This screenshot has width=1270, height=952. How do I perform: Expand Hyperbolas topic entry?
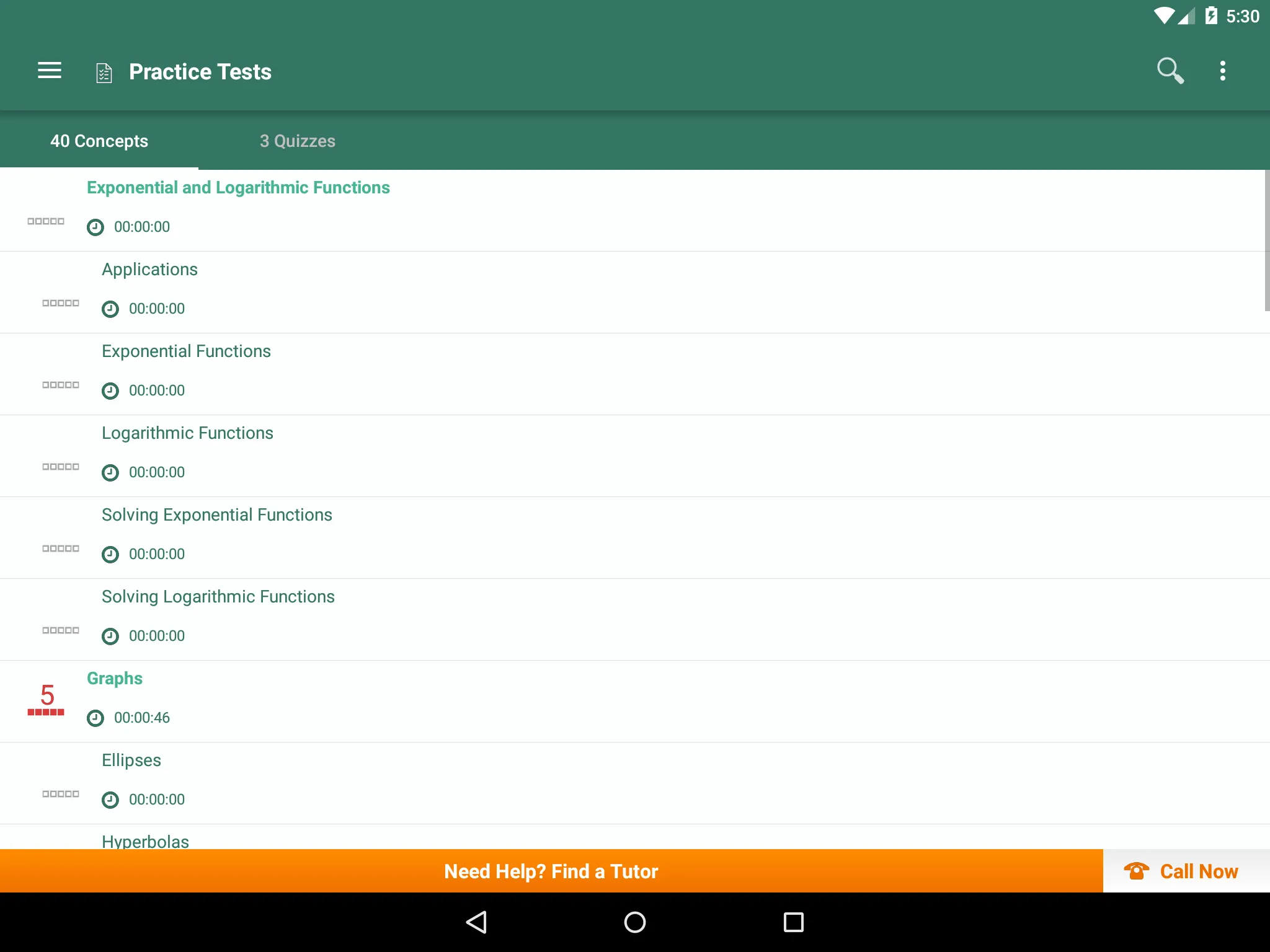click(x=144, y=840)
